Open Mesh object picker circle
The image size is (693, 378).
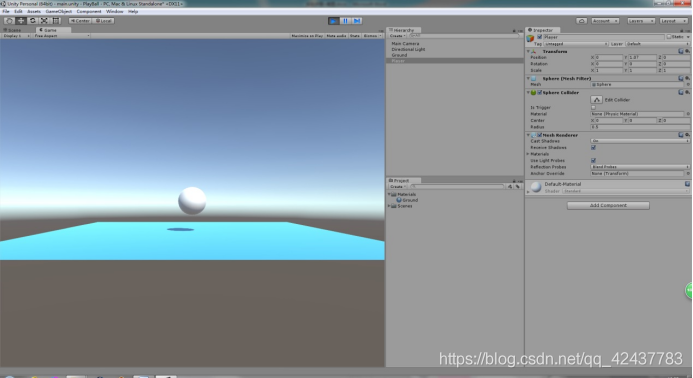688,84
